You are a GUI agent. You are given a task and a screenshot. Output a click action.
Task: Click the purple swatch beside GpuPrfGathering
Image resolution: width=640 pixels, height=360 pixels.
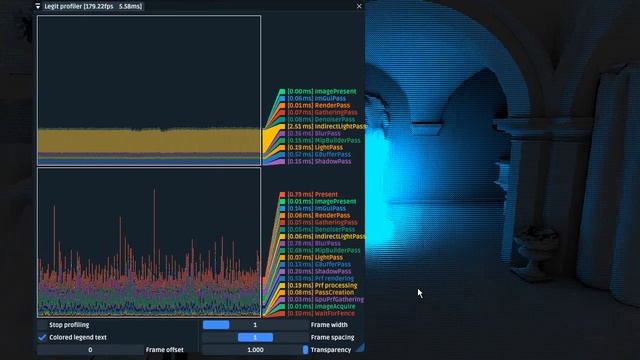[282, 299]
